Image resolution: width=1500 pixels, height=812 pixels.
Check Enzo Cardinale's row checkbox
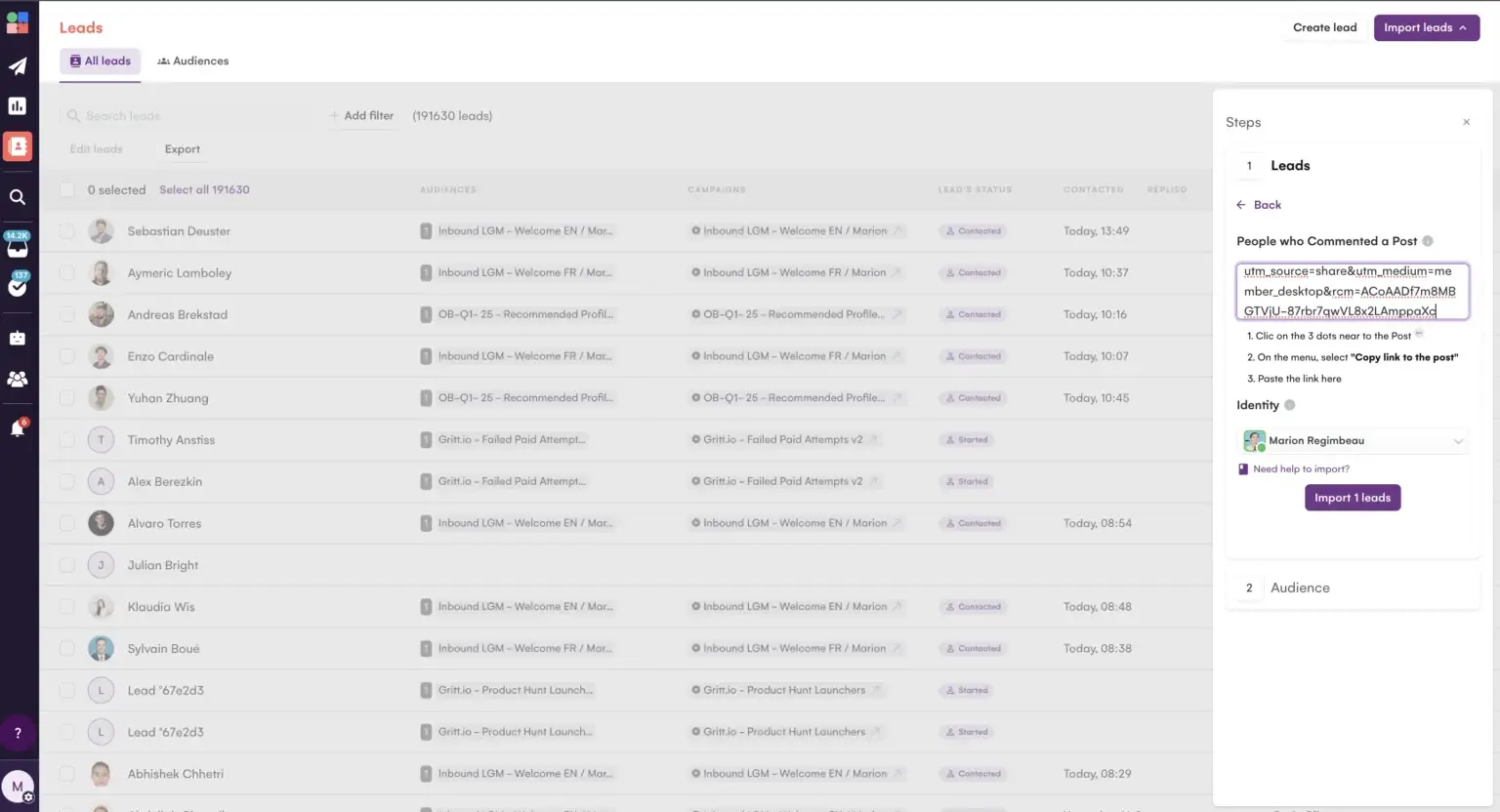pos(66,356)
